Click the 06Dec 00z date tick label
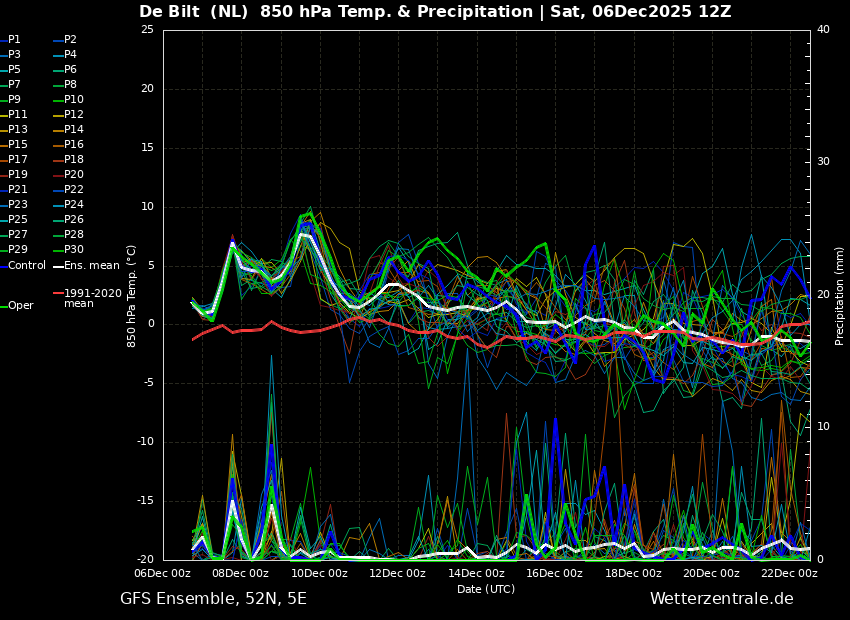The height and width of the screenshot is (620, 850). [163, 574]
